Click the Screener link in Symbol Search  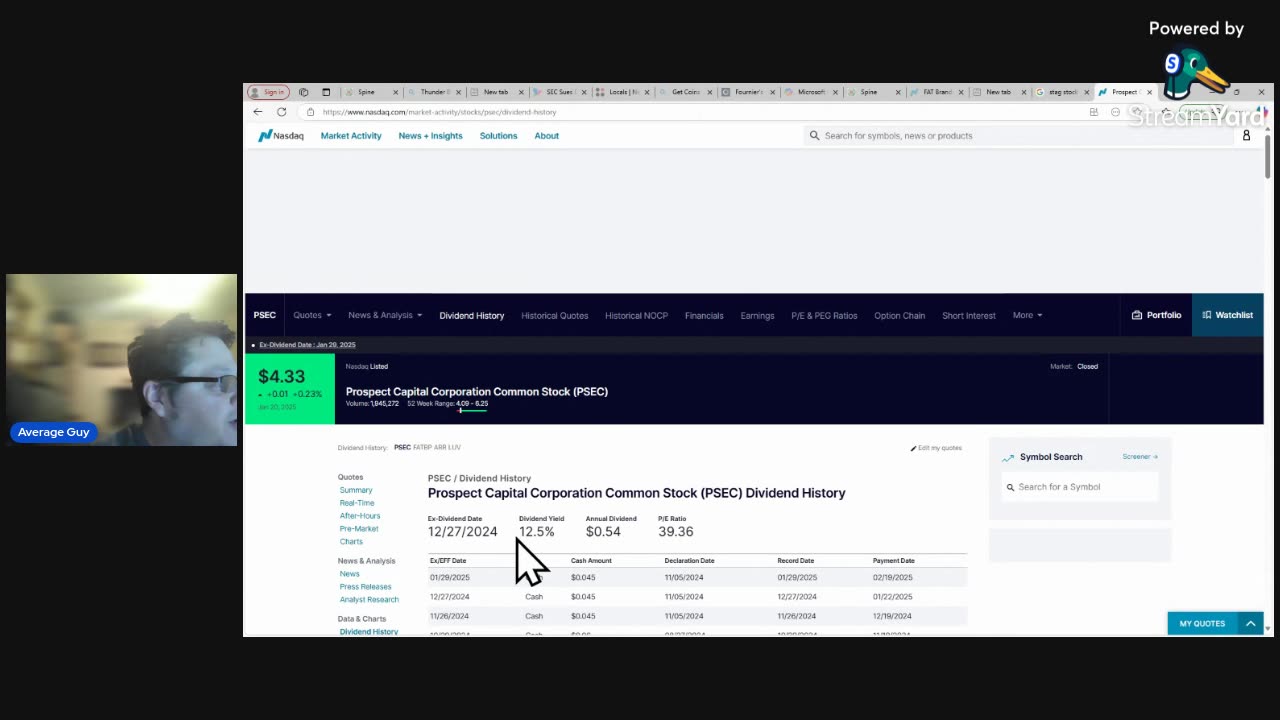coord(1140,457)
